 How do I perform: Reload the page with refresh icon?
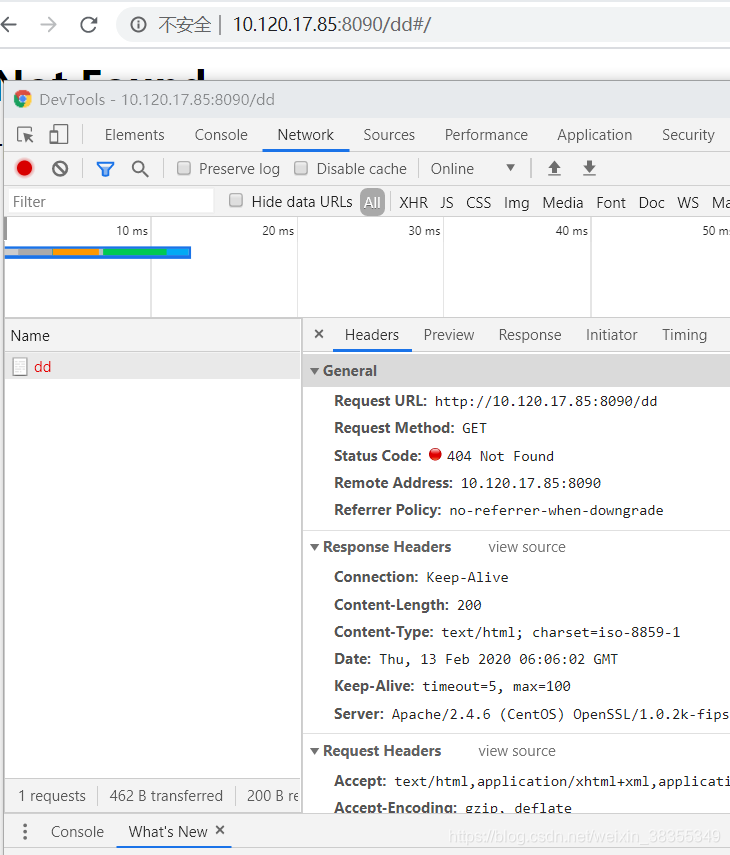[x=89, y=25]
